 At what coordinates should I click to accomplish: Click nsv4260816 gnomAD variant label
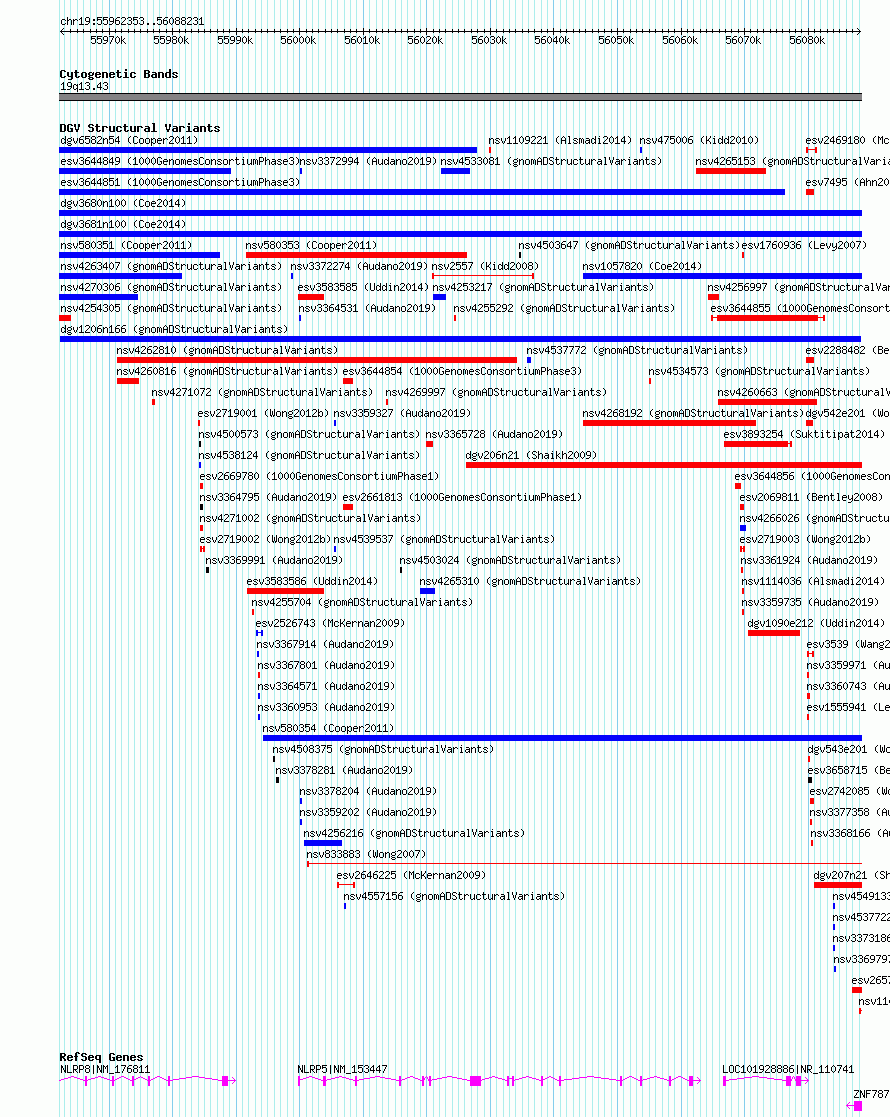pos(227,371)
